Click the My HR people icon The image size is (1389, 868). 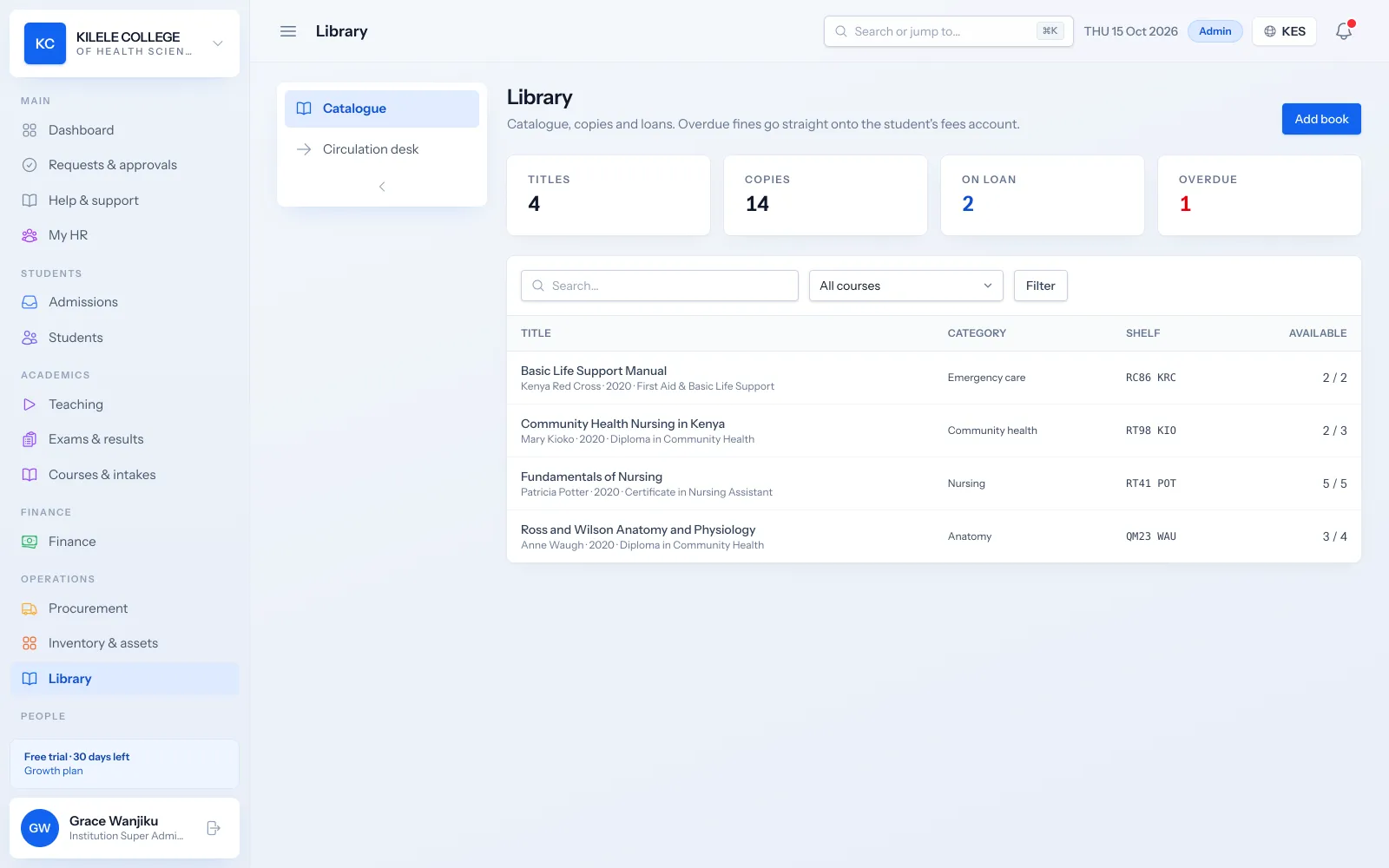[x=30, y=235]
